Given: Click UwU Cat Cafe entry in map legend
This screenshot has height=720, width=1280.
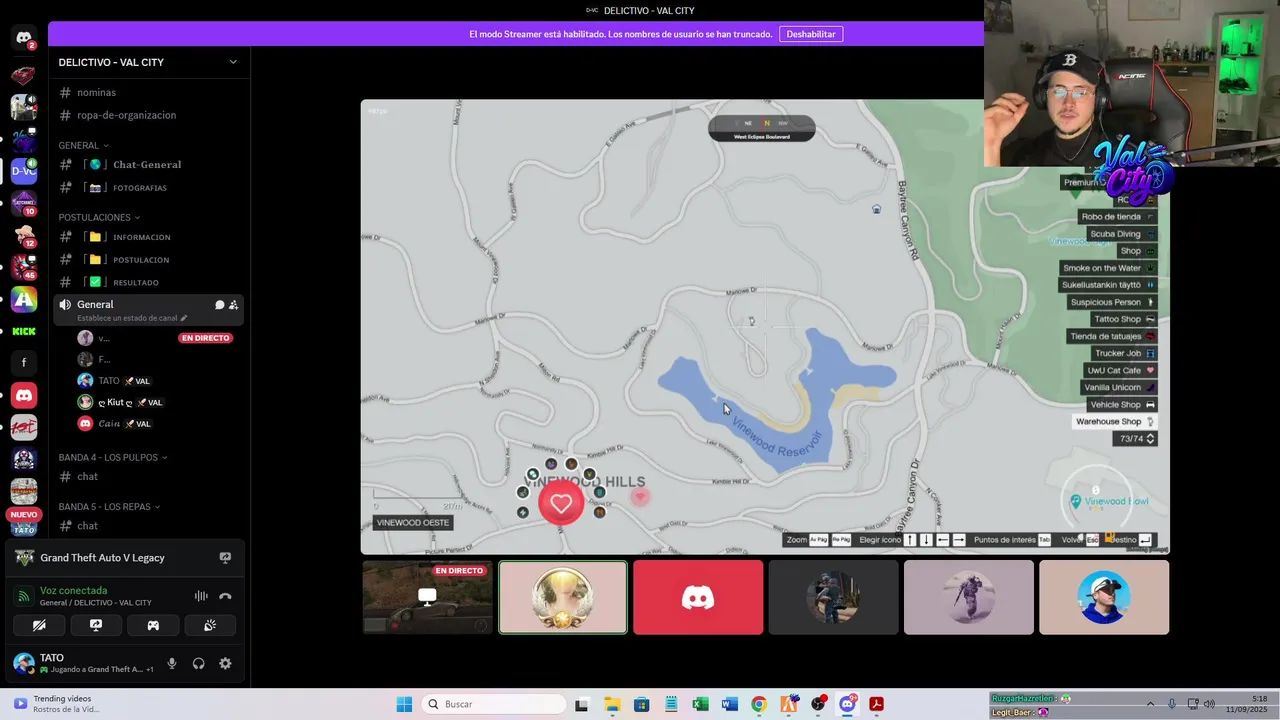Looking at the screenshot, I should [1121, 370].
